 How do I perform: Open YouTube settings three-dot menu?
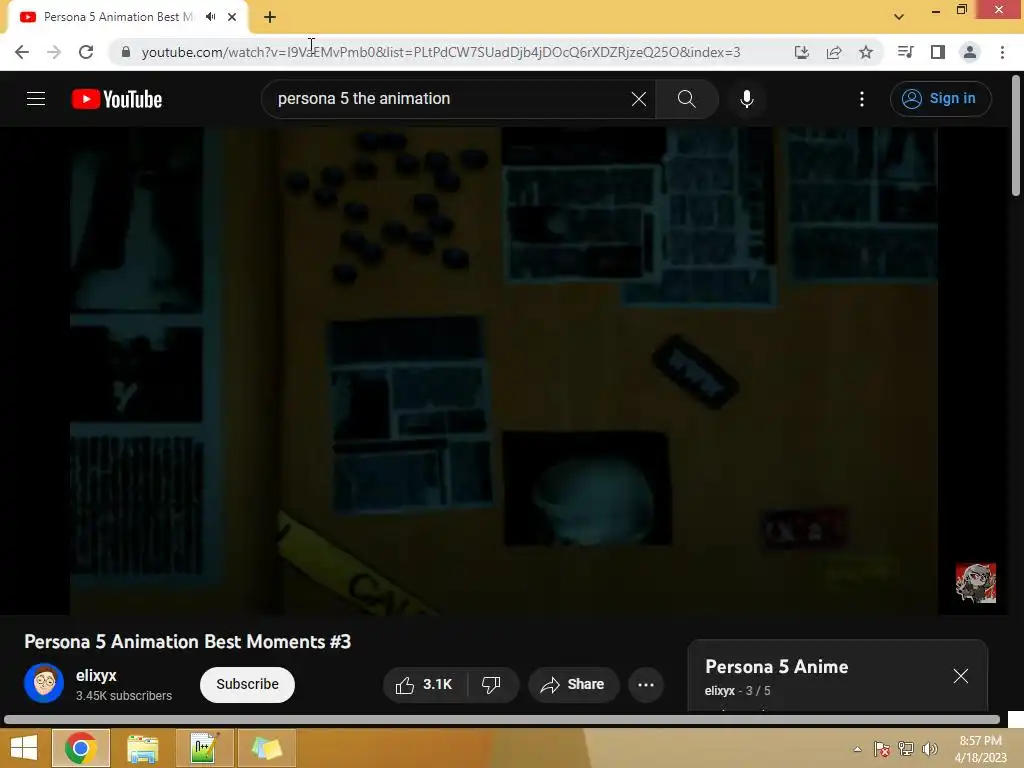[862, 99]
